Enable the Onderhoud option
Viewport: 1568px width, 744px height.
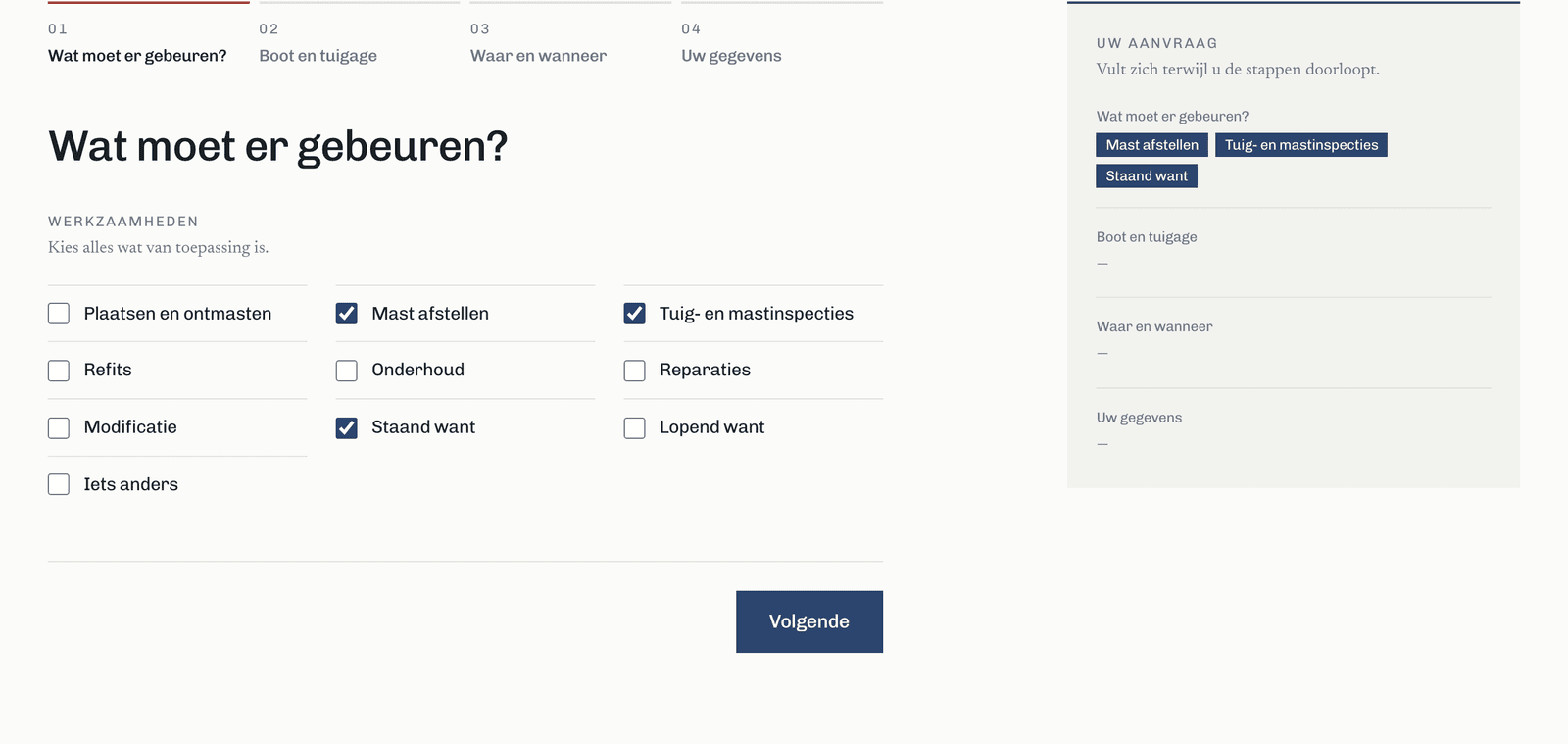(x=347, y=371)
